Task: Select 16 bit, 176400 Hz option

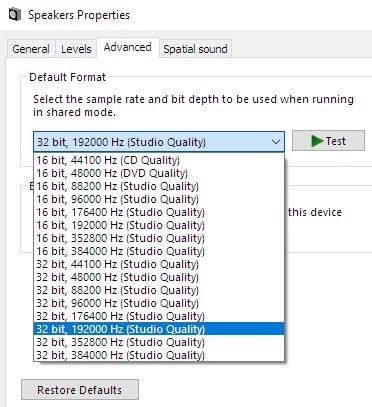Action: [159, 212]
